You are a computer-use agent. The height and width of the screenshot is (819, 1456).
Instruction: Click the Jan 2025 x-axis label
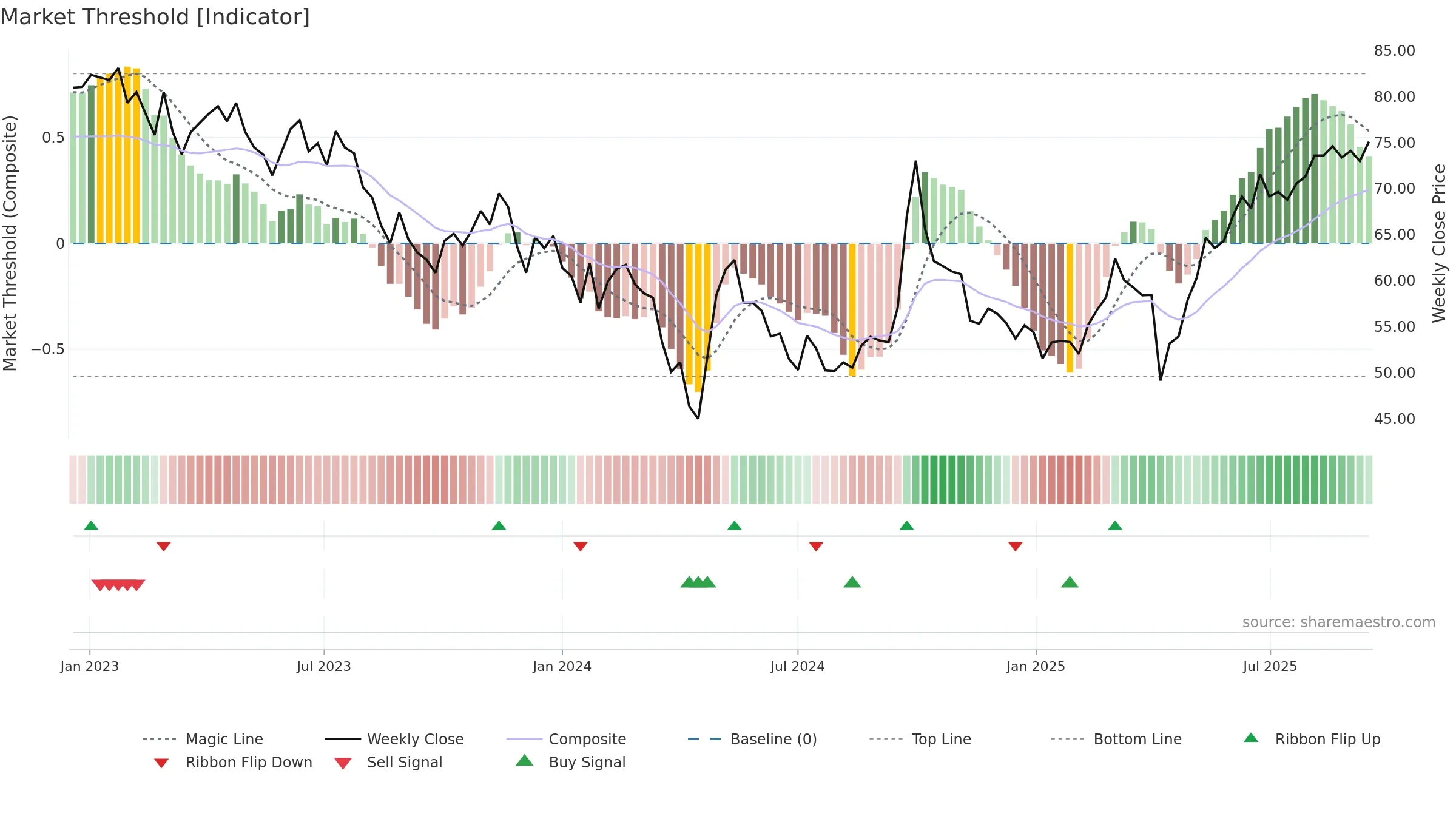(1036, 666)
